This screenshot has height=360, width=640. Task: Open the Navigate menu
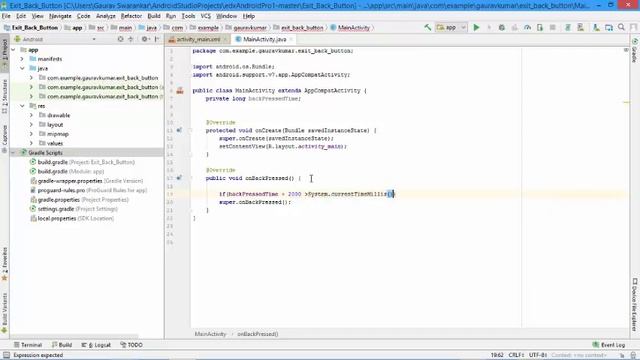(60, 16)
